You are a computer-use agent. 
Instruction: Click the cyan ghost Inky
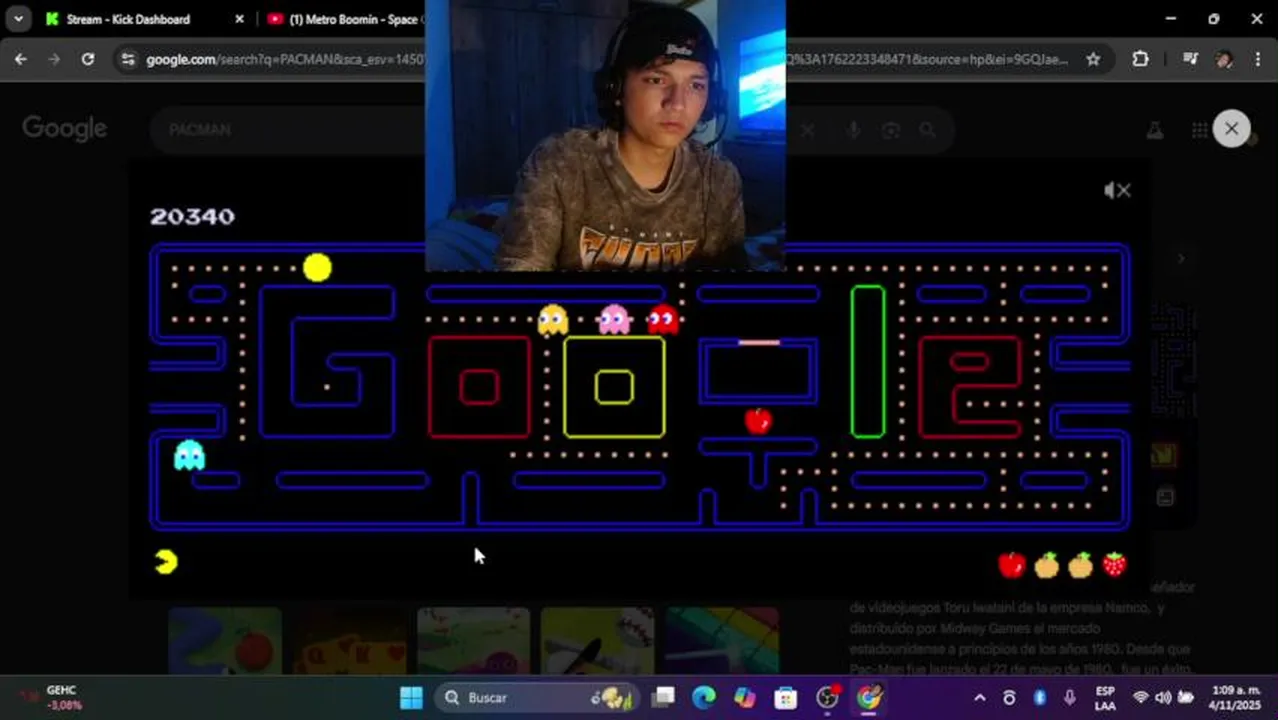(x=189, y=455)
